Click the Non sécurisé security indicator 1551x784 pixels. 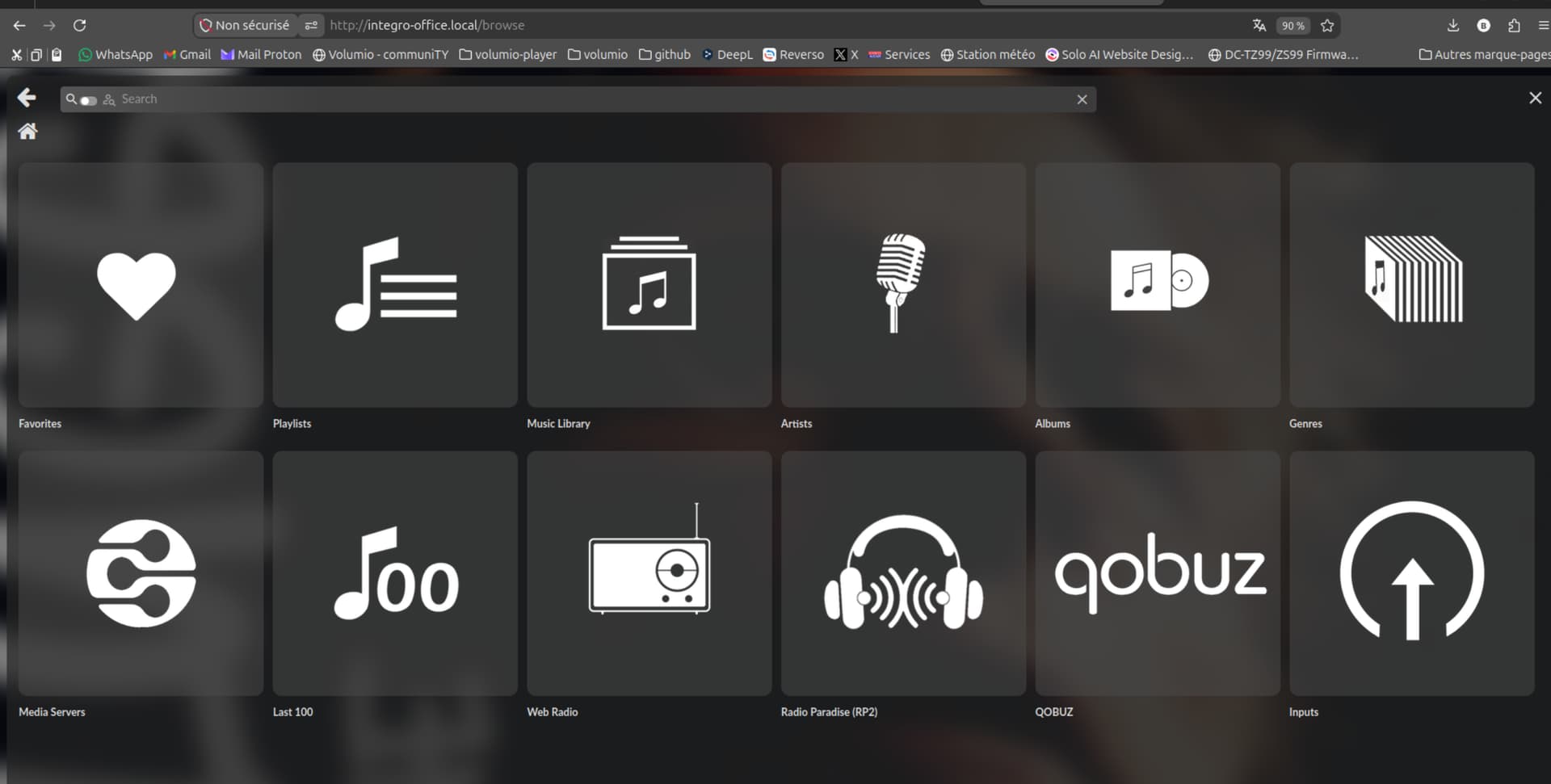245,25
